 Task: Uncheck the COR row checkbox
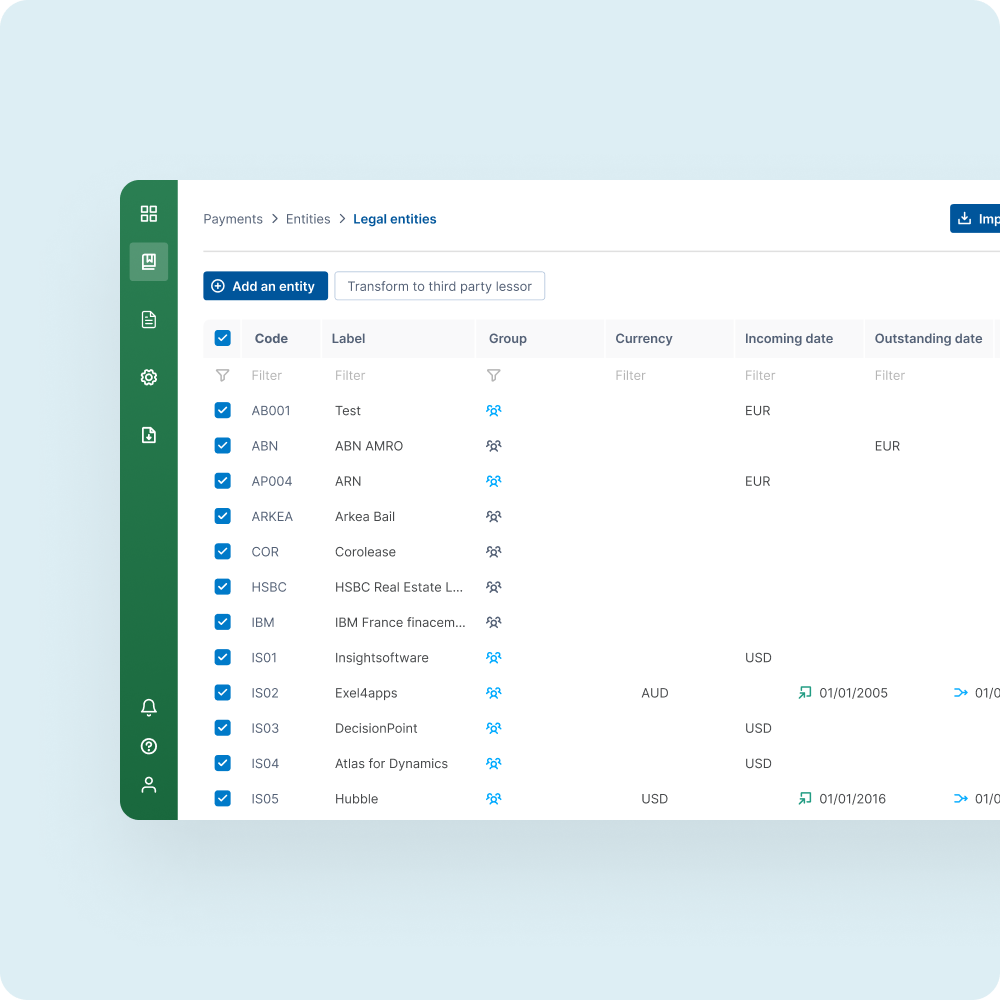point(223,551)
